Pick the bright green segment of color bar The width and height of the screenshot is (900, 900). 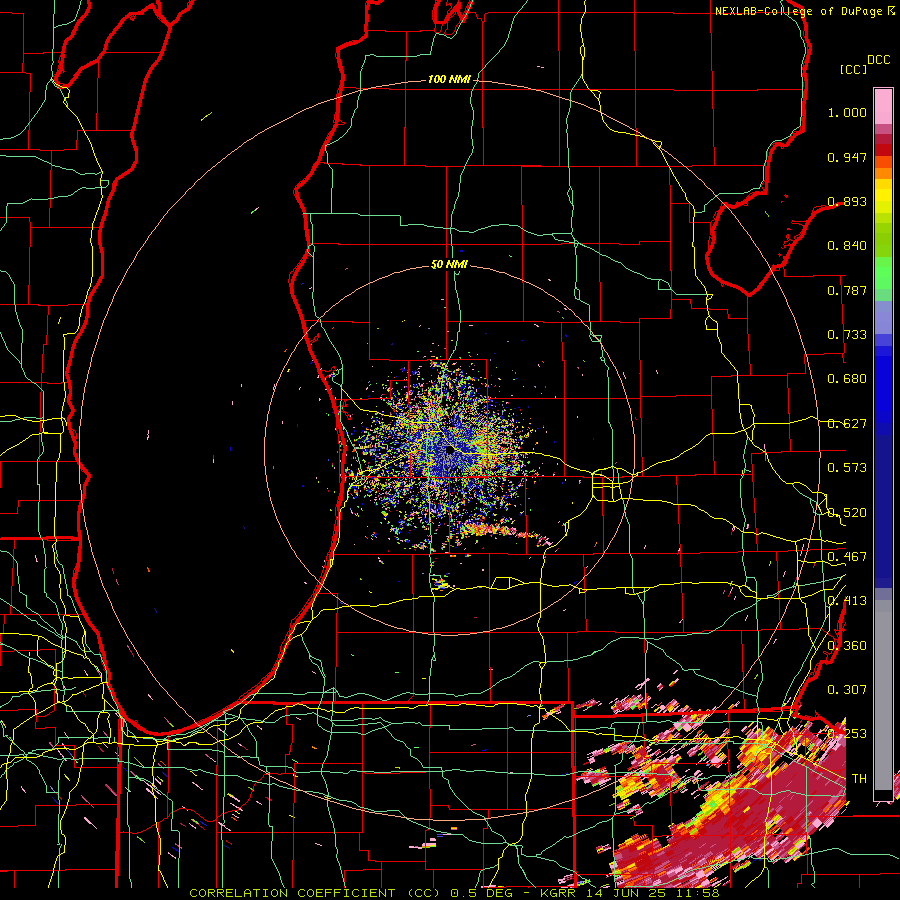883,273
